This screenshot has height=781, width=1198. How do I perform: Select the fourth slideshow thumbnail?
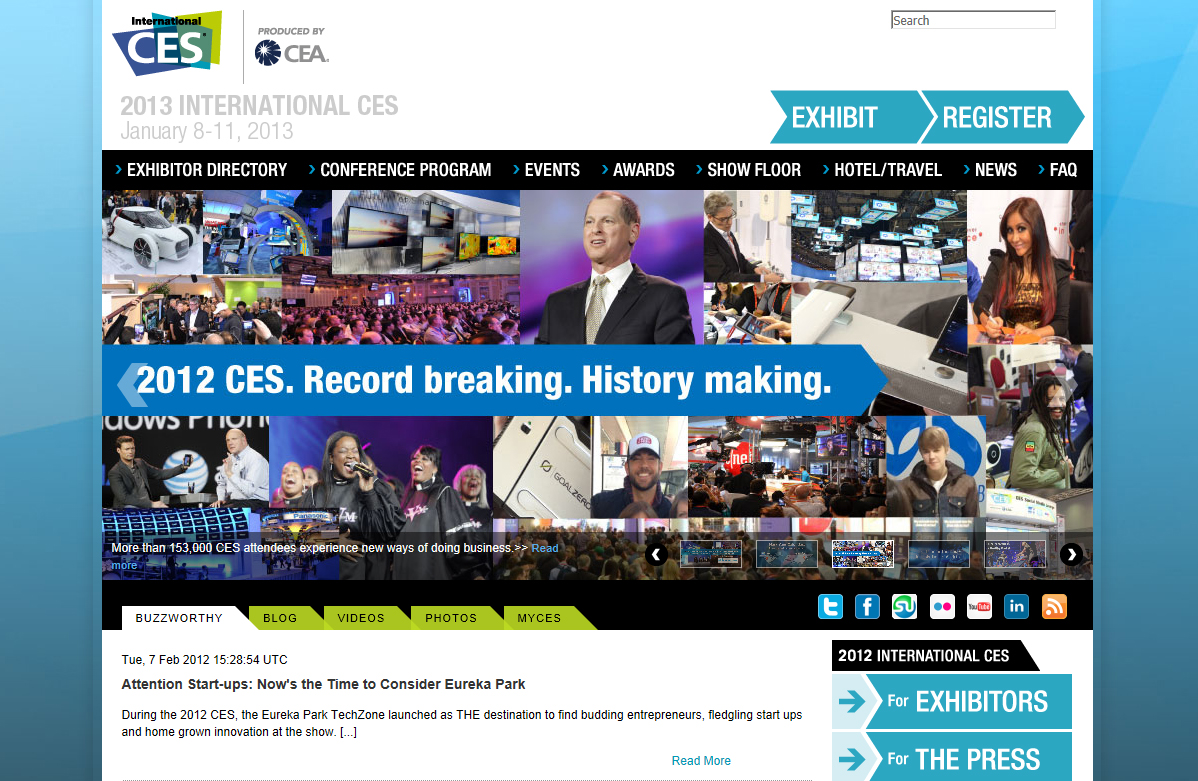pyautogui.click(x=939, y=554)
